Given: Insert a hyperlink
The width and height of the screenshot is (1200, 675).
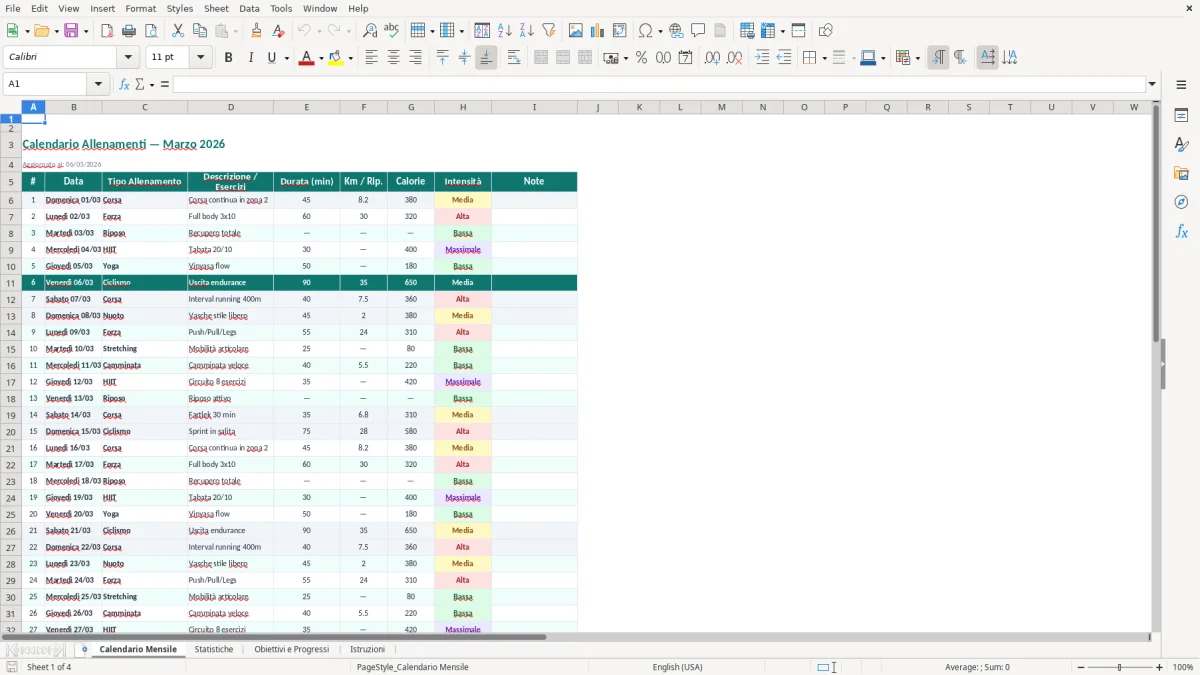Looking at the screenshot, I should tap(676, 31).
